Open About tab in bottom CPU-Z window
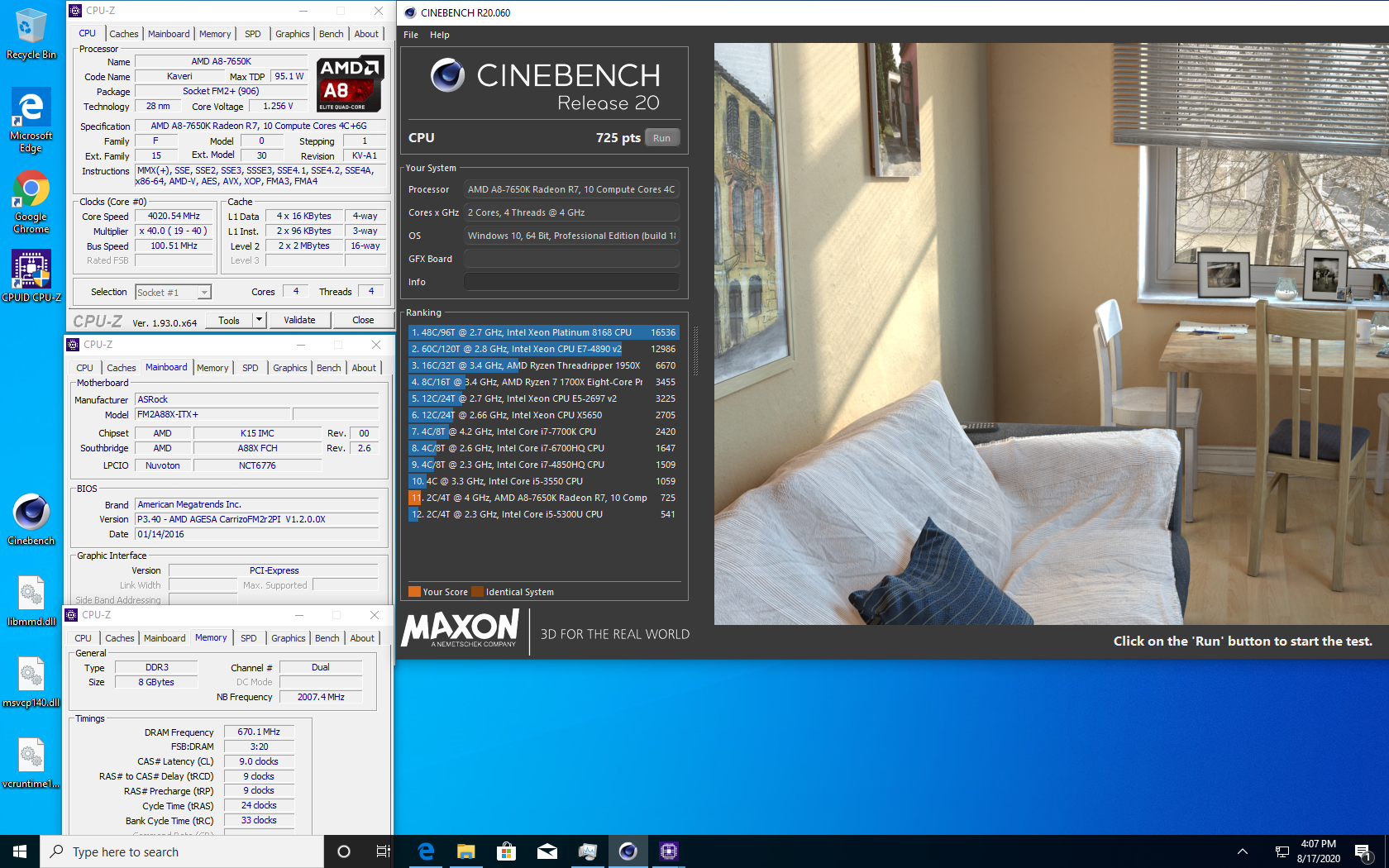Viewport: 1389px width, 868px height. (362, 638)
